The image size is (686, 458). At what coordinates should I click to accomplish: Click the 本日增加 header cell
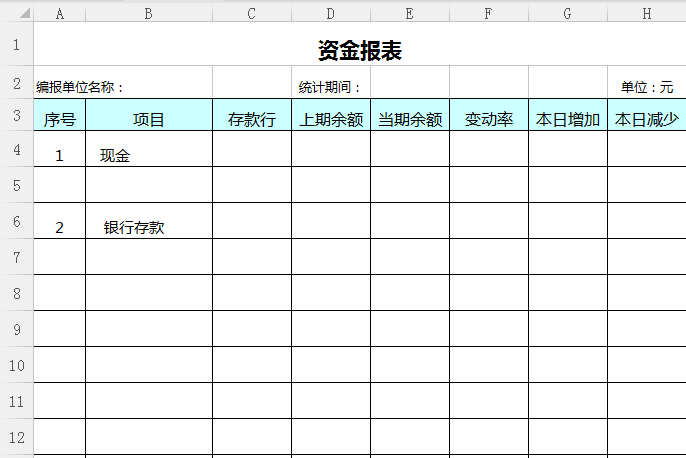coord(568,120)
